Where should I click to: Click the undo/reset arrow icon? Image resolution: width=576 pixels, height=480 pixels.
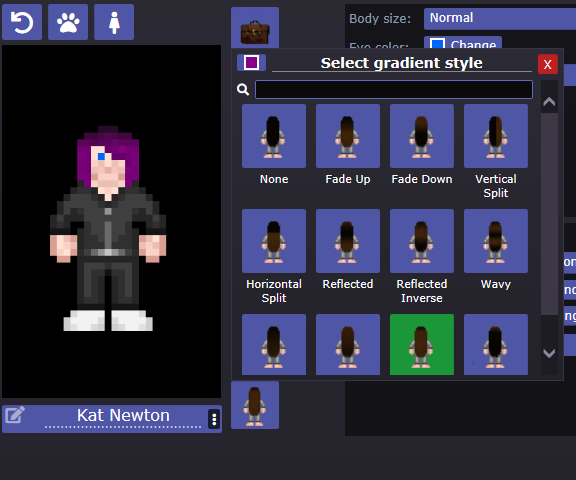point(22,22)
